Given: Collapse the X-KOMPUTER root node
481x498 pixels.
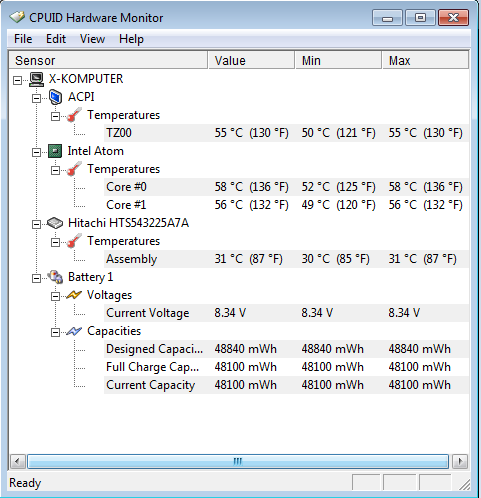Looking at the screenshot, I should [x=17, y=80].
